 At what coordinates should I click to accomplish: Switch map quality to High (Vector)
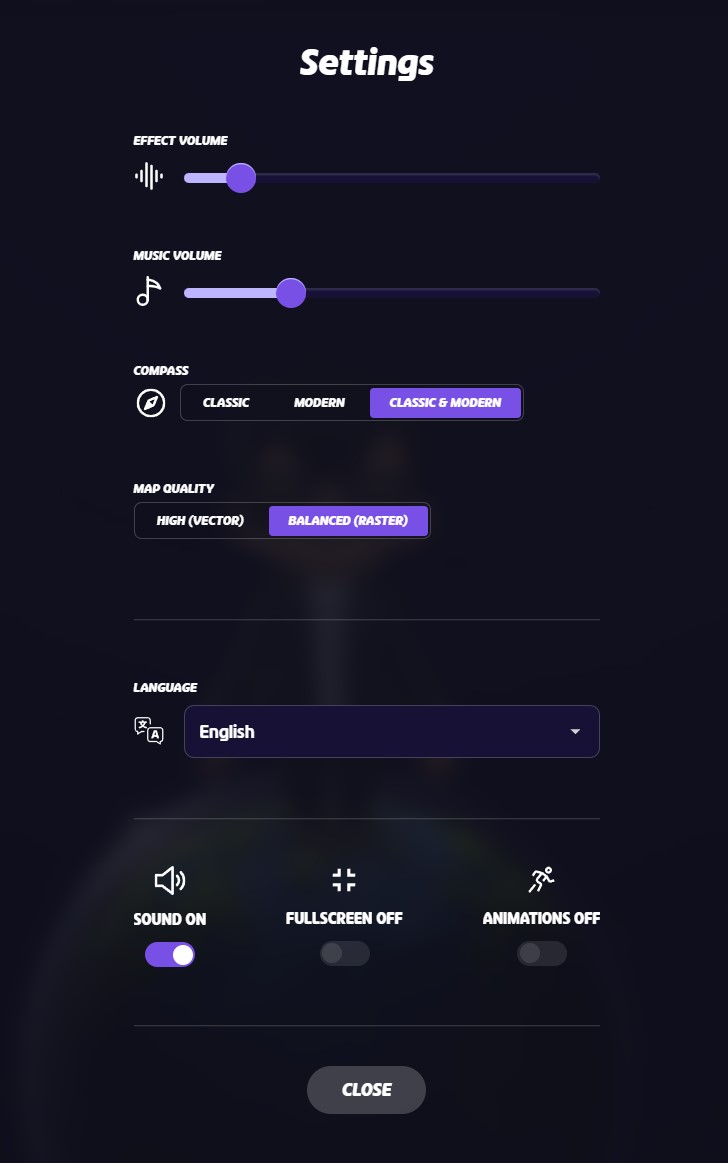point(200,521)
